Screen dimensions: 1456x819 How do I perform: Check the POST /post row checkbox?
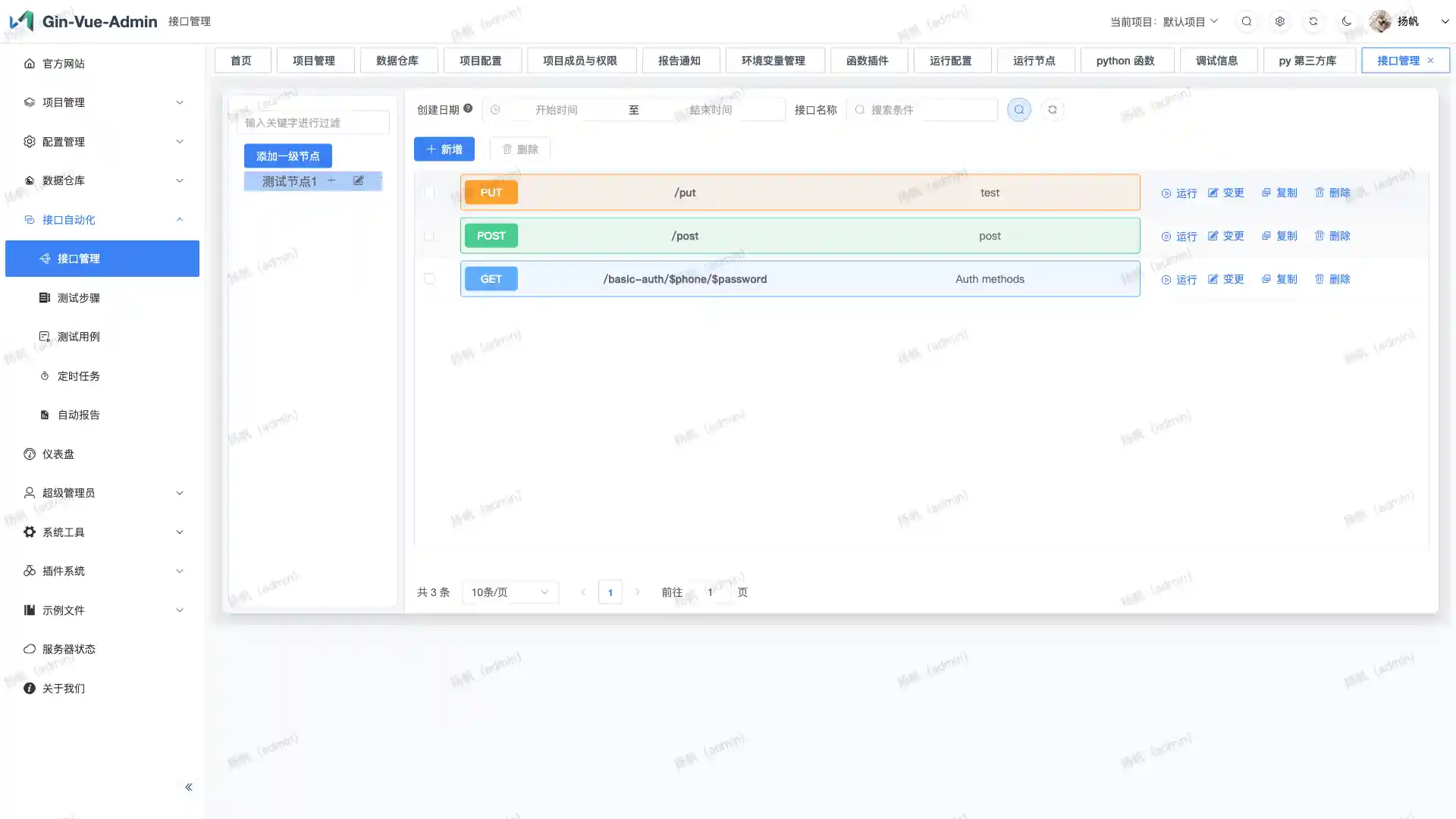pos(429,236)
